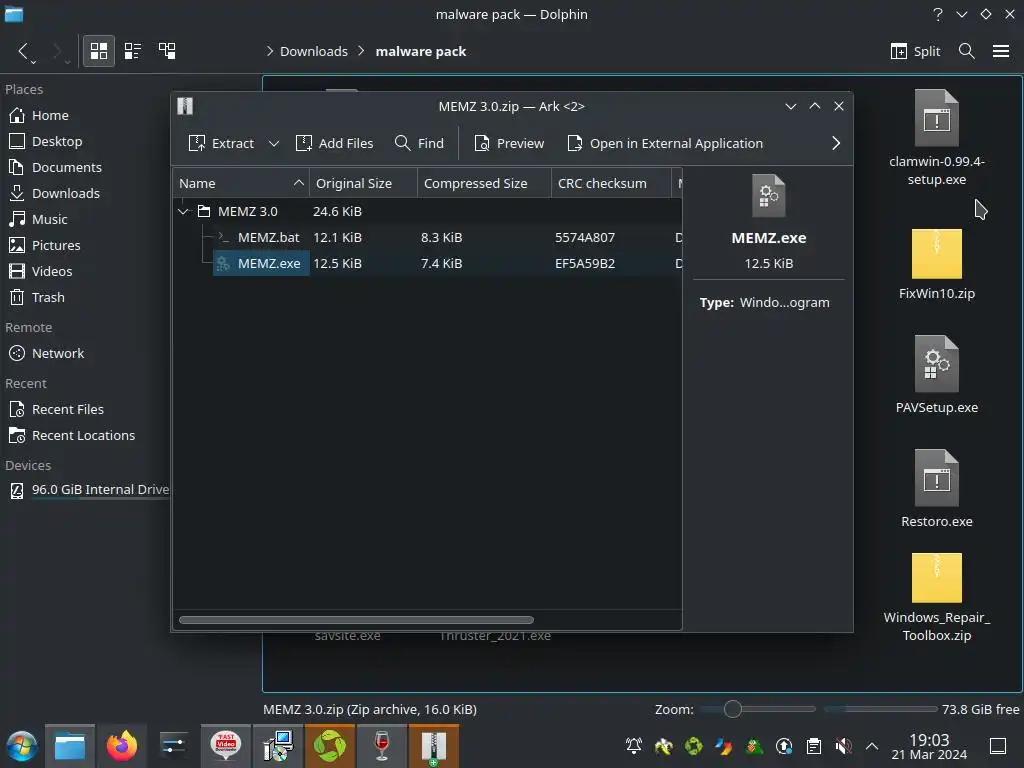Open Recent Locations in sidebar

[x=85, y=436]
